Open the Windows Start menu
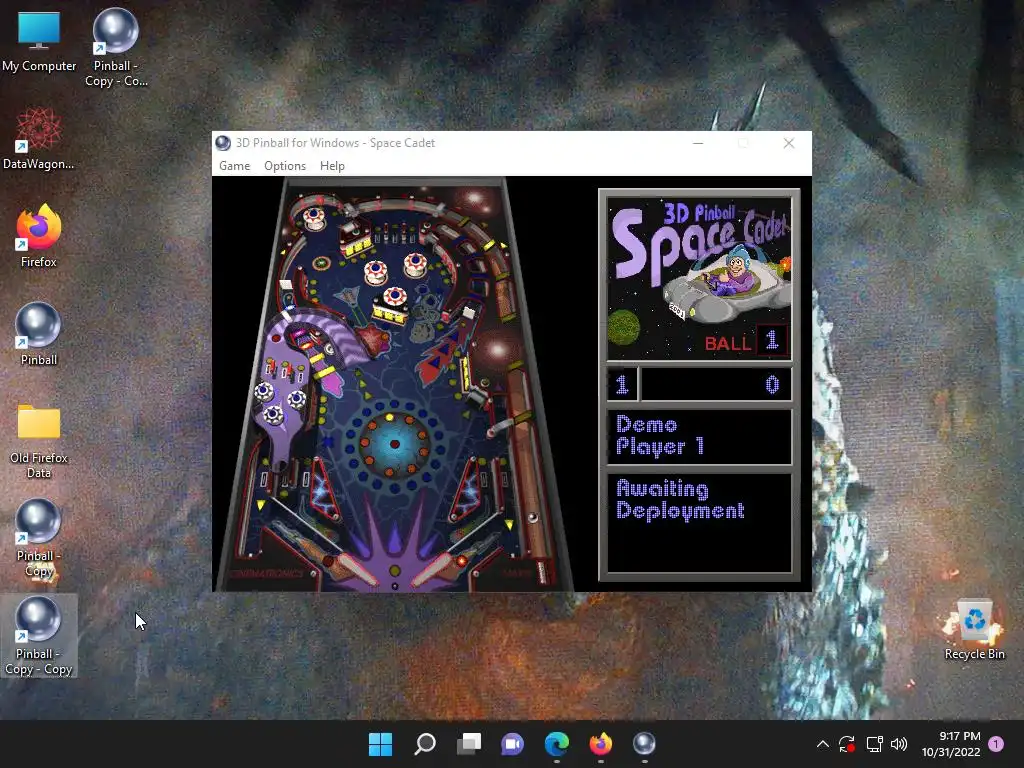This screenshot has height=768, width=1024. tap(380, 744)
